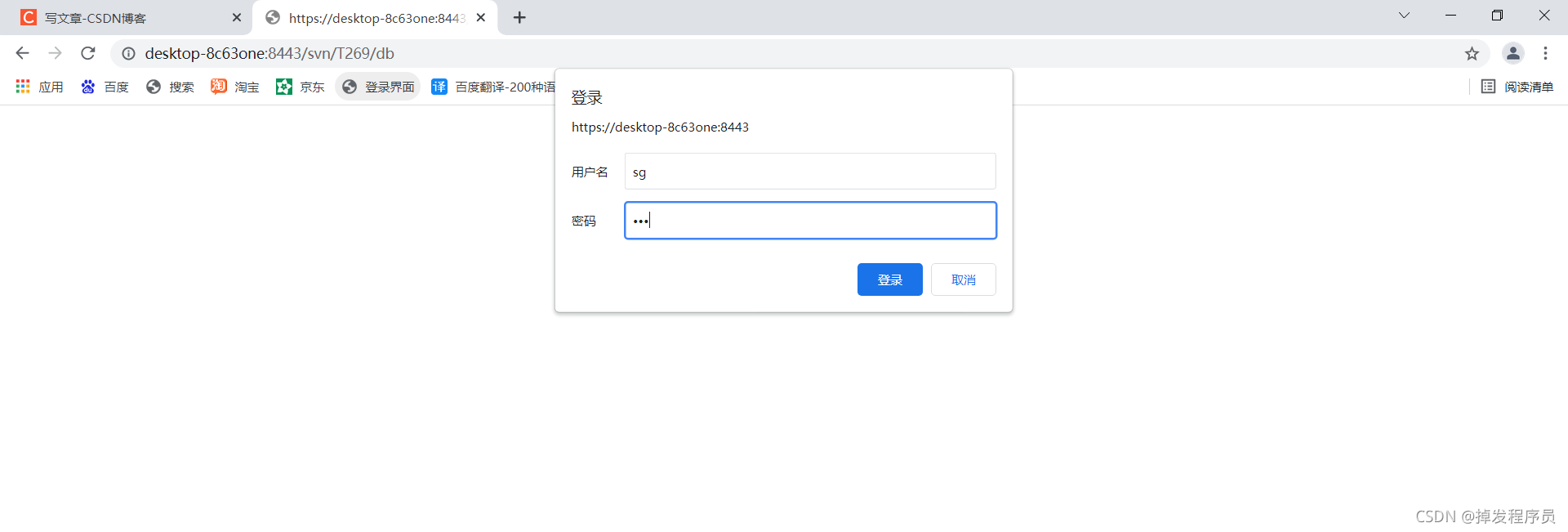The width and height of the screenshot is (1568, 532).
Task: Open the 京东 bookmark
Action: pyautogui.click(x=301, y=87)
